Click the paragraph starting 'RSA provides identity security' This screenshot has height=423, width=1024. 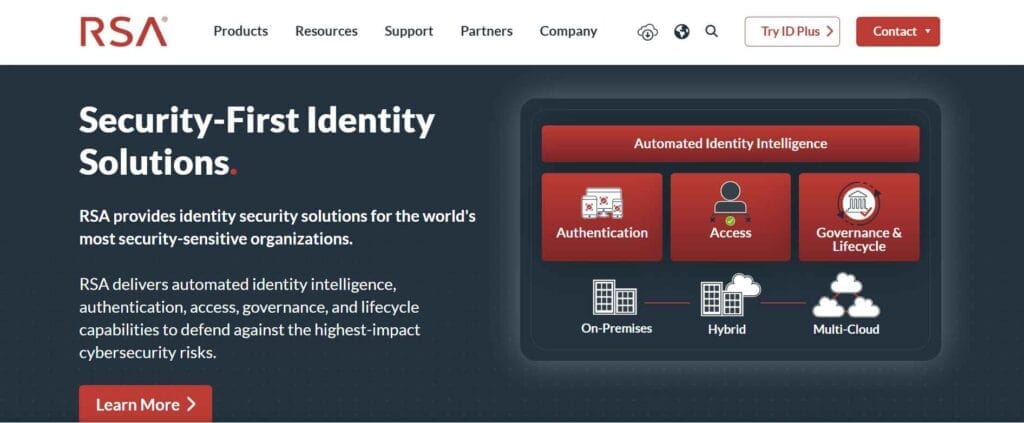278,227
